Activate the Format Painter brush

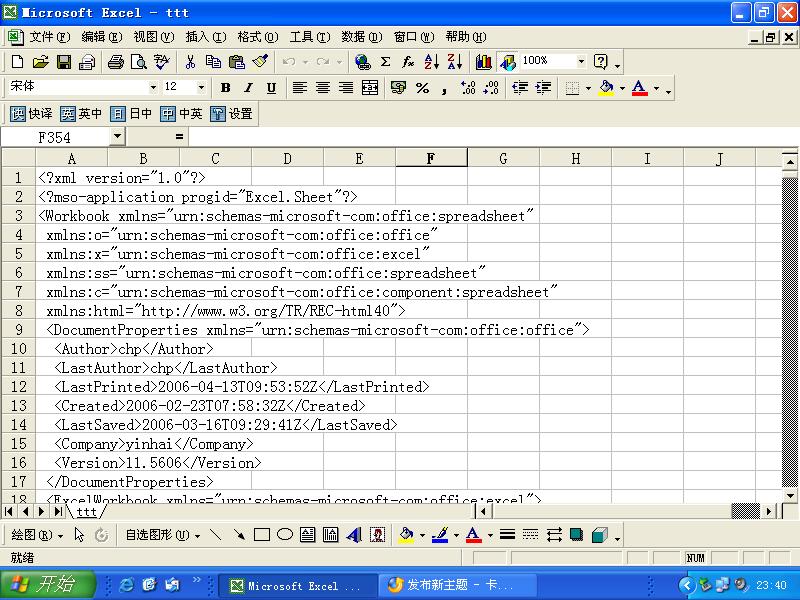point(260,62)
